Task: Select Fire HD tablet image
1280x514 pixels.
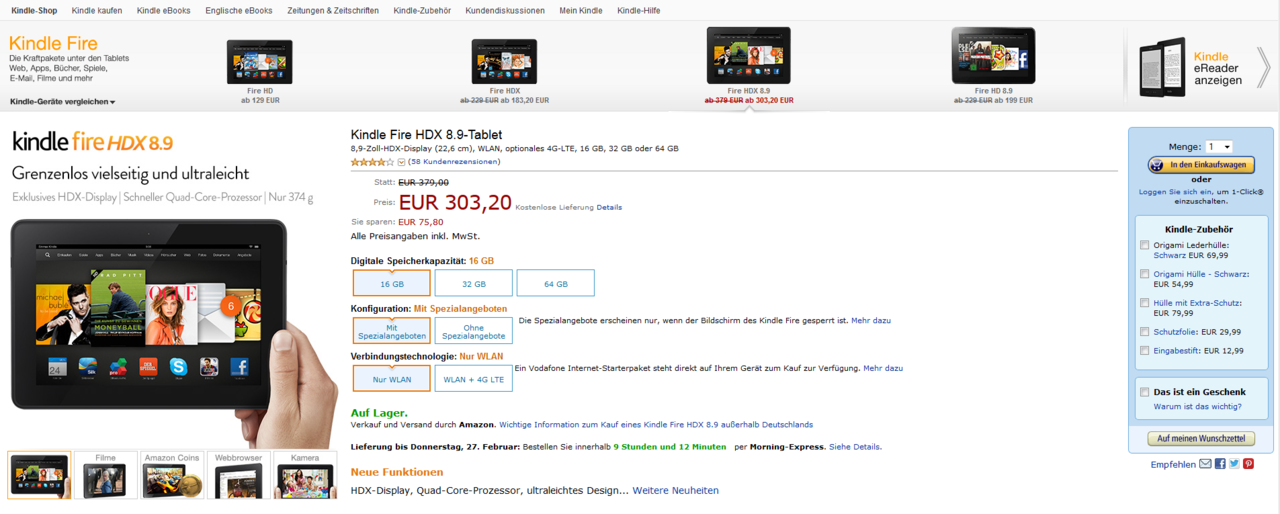Action: coord(260,62)
